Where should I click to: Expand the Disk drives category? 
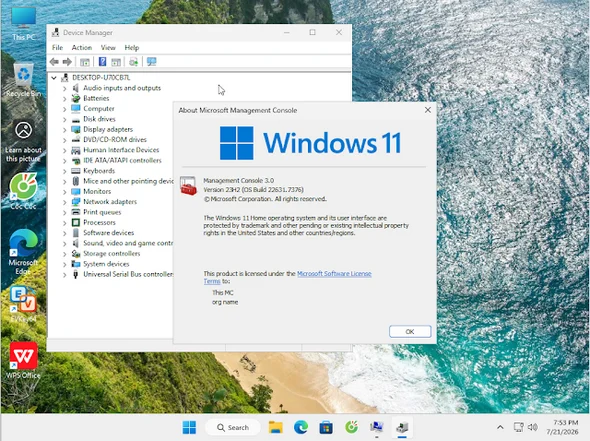(64, 120)
